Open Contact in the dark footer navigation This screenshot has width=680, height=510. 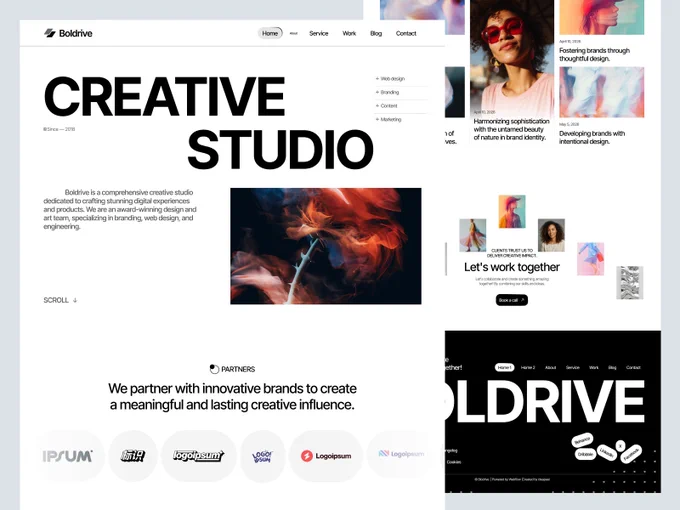click(633, 367)
